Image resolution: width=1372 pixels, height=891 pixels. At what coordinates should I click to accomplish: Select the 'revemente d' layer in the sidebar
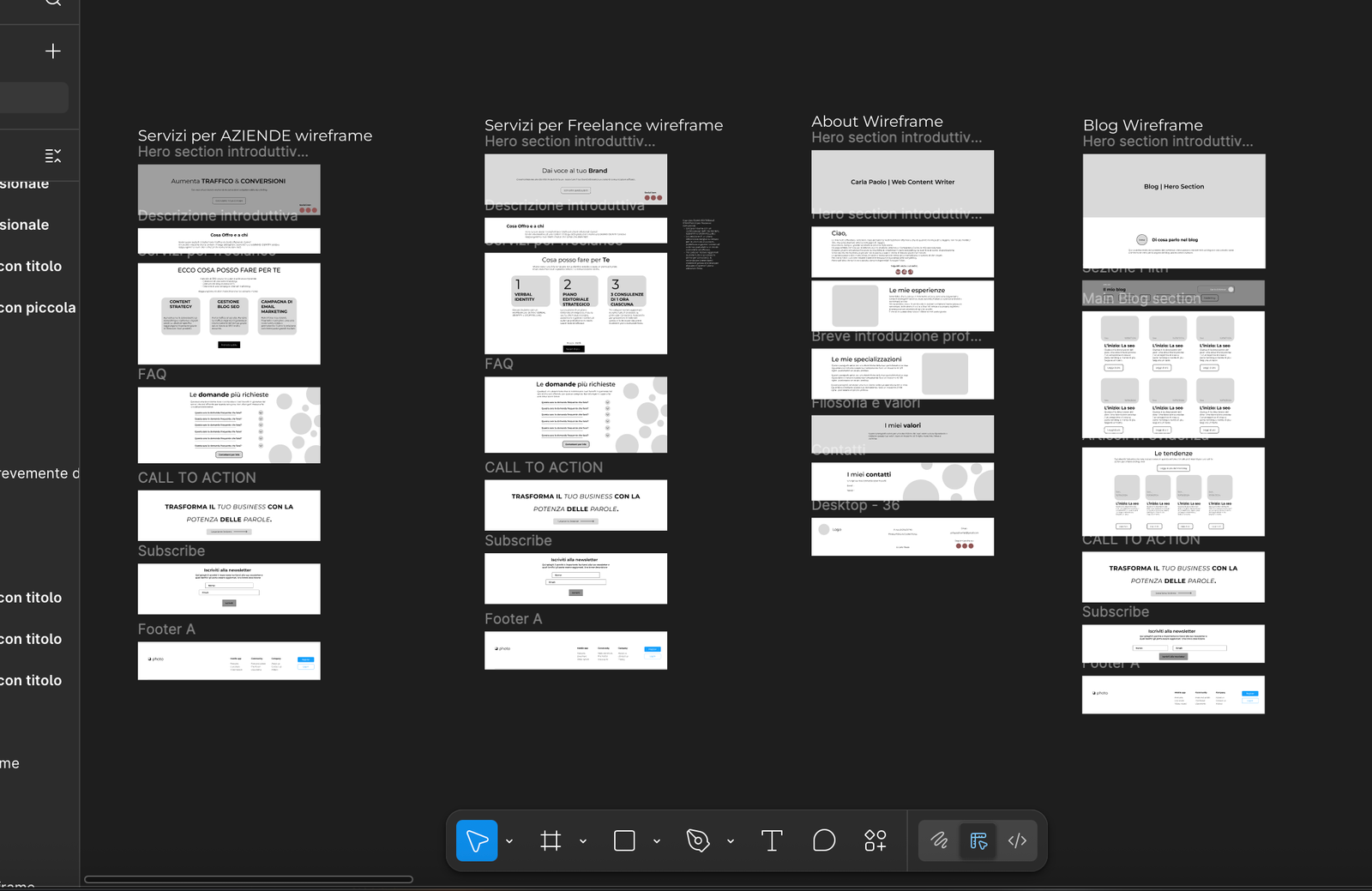click(39, 473)
